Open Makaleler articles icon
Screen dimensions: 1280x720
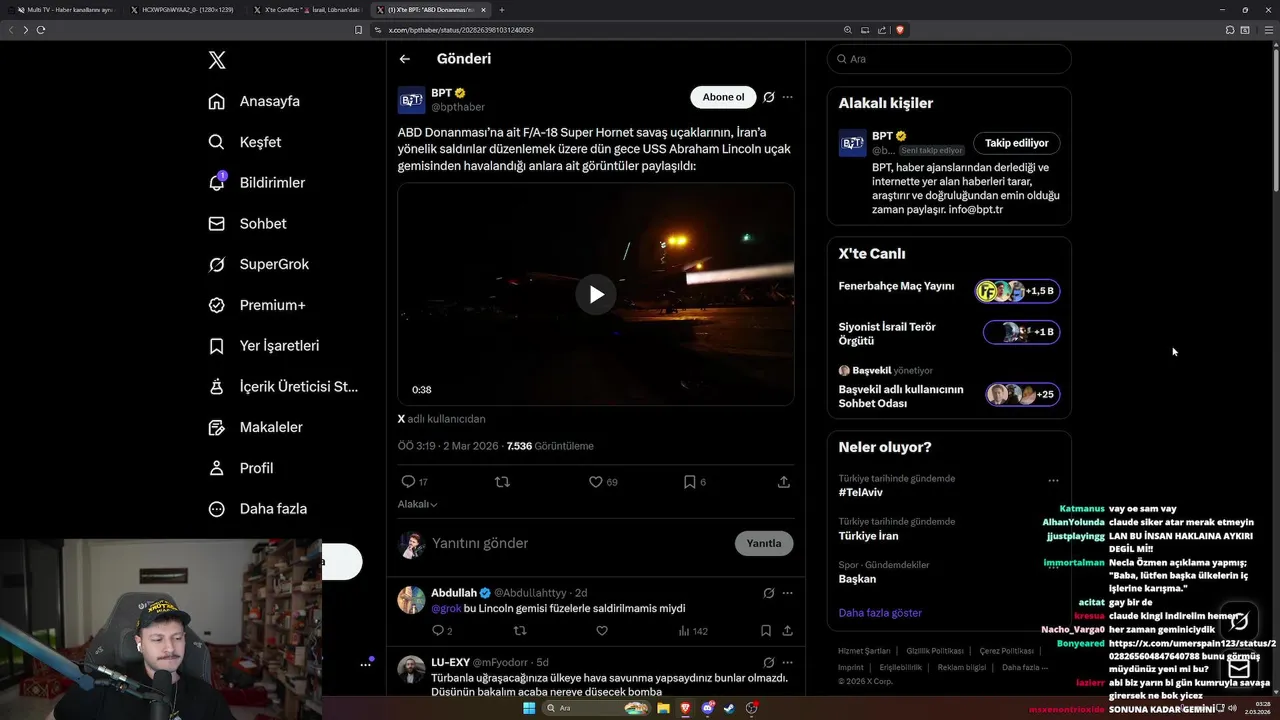216,427
